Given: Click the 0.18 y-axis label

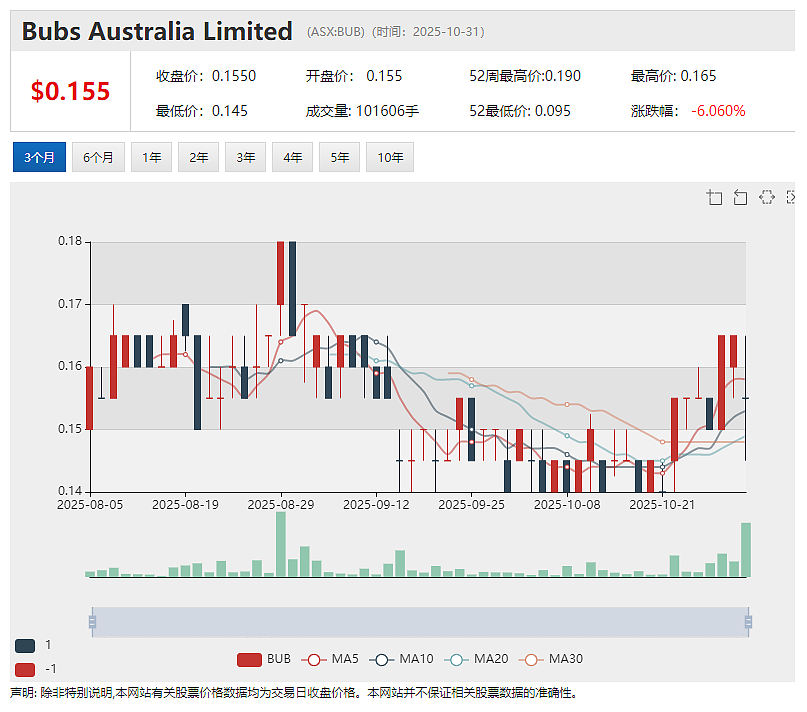Looking at the screenshot, I should pyautogui.click(x=70, y=241).
